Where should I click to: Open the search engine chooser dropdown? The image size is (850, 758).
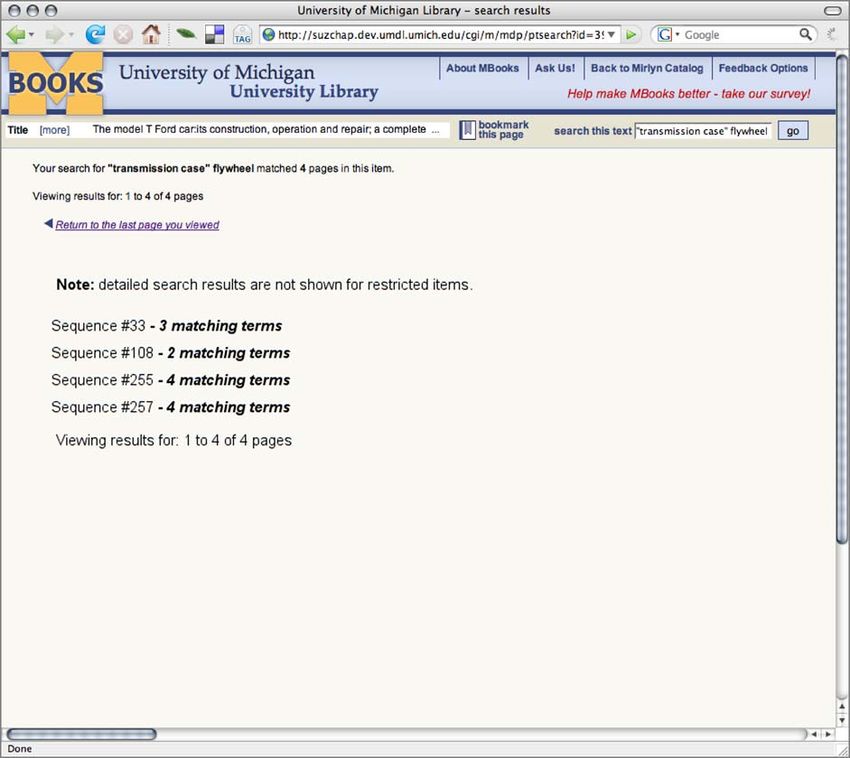click(x=677, y=35)
